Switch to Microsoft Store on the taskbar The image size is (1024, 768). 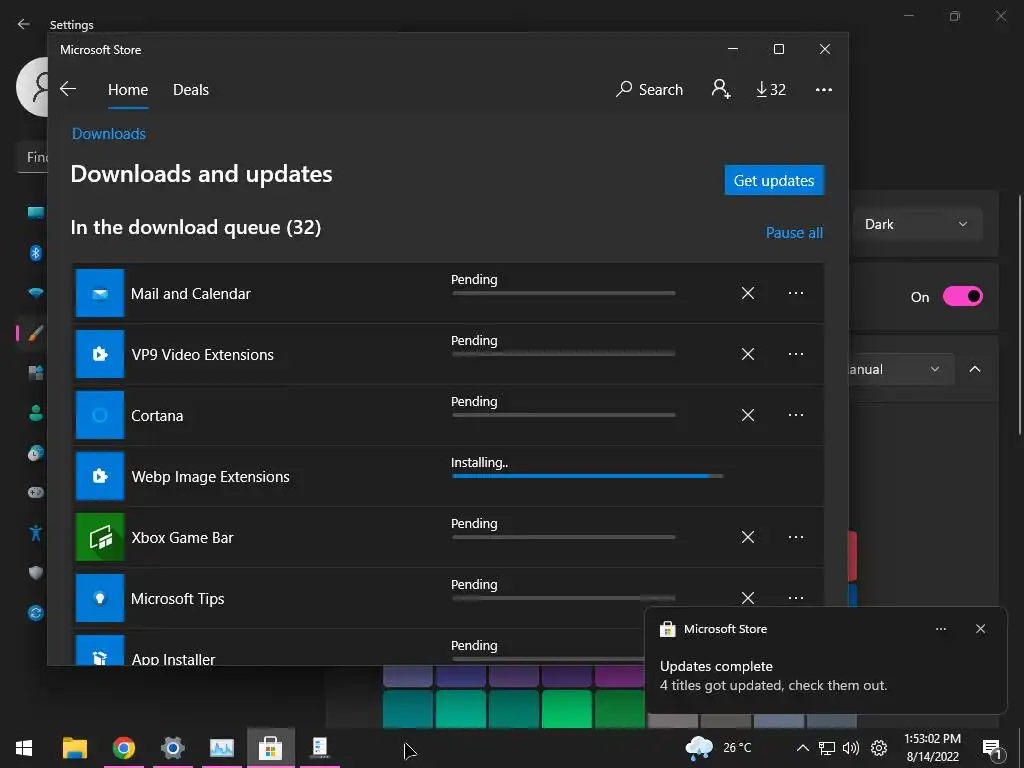pyautogui.click(x=270, y=748)
